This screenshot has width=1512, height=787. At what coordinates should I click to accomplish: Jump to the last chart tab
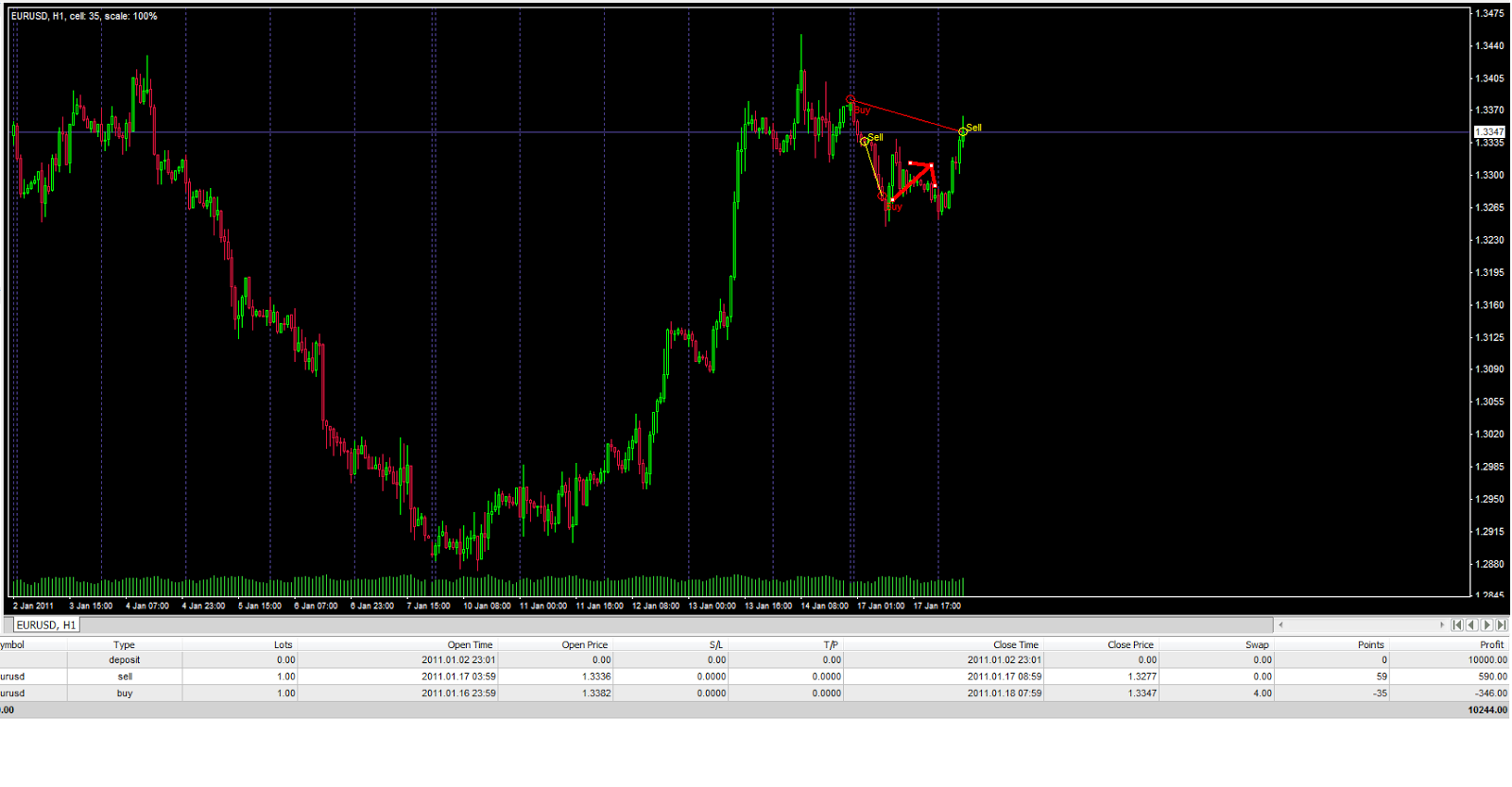tap(1502, 624)
